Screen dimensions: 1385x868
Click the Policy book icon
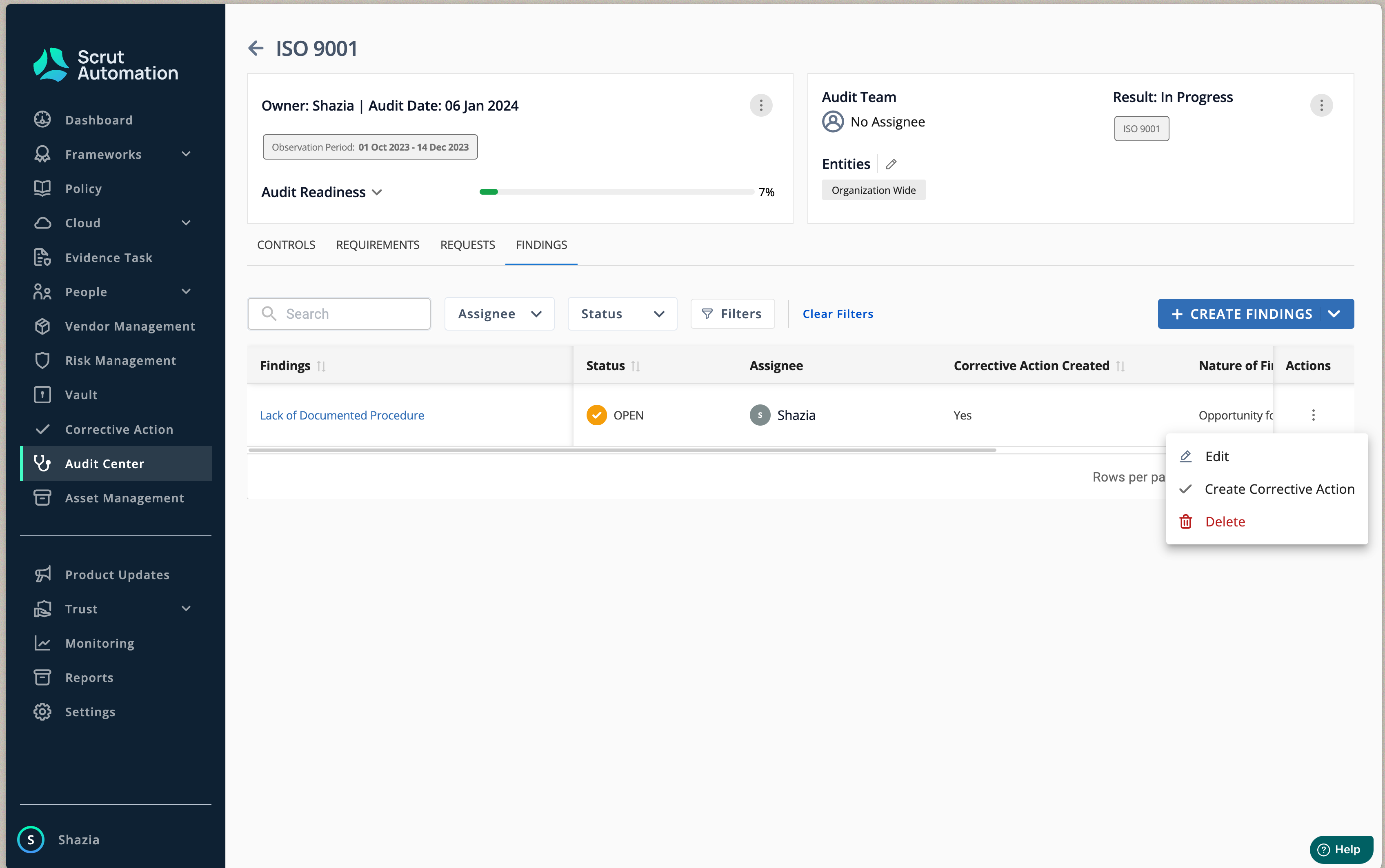point(42,188)
